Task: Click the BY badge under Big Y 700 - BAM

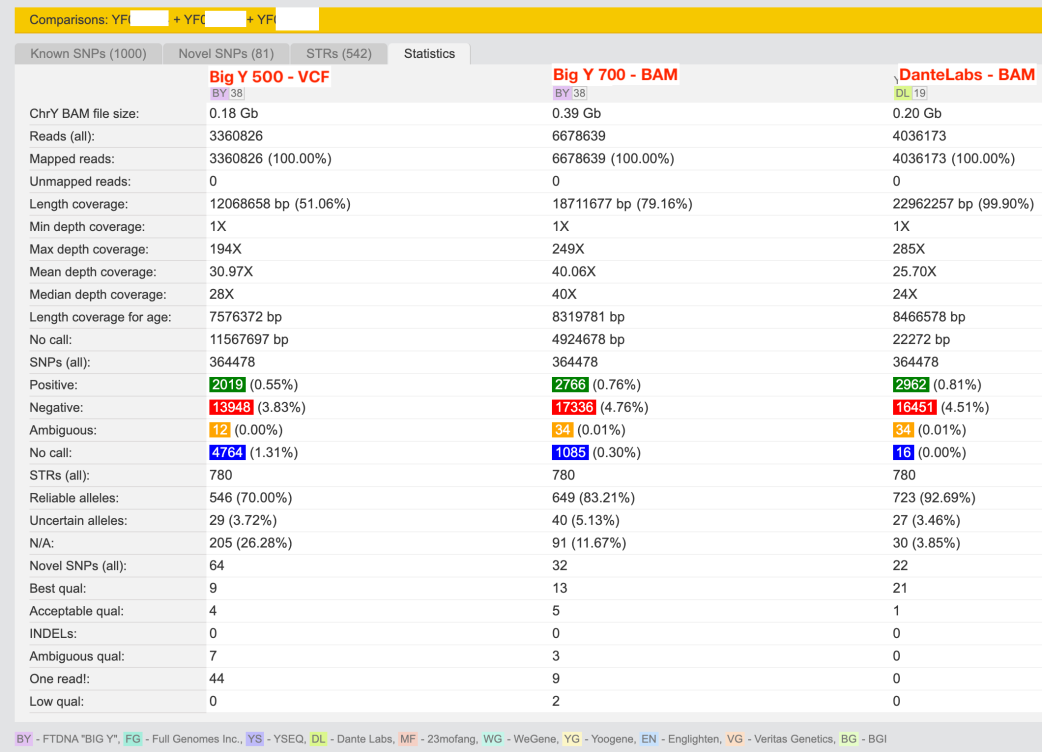Action: coord(562,93)
